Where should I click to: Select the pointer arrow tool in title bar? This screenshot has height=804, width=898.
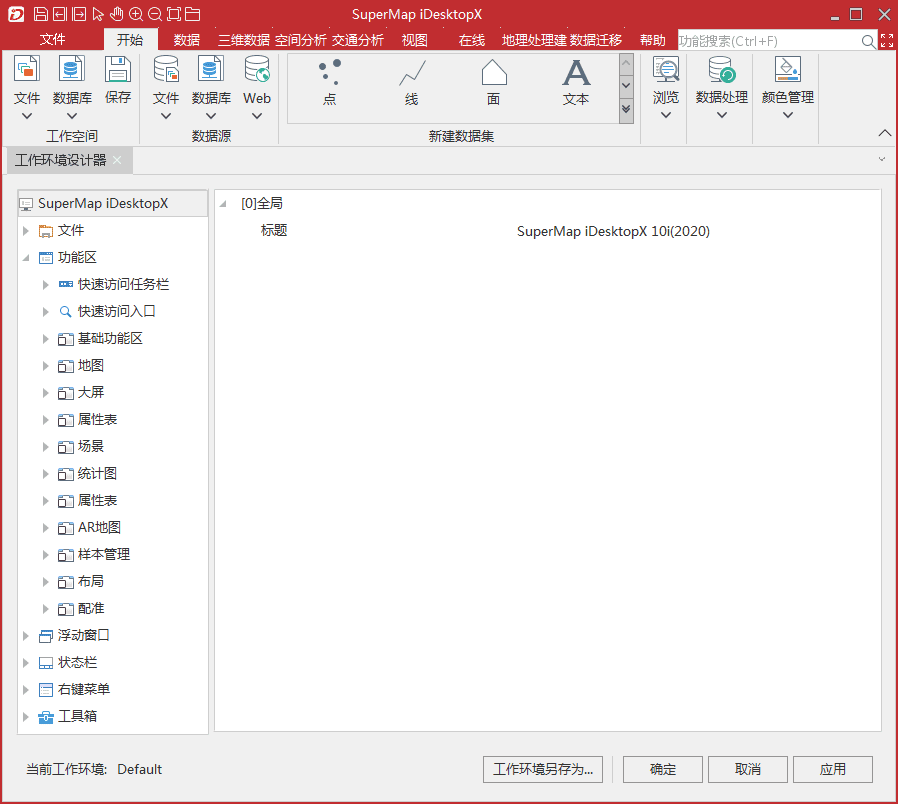click(x=98, y=14)
